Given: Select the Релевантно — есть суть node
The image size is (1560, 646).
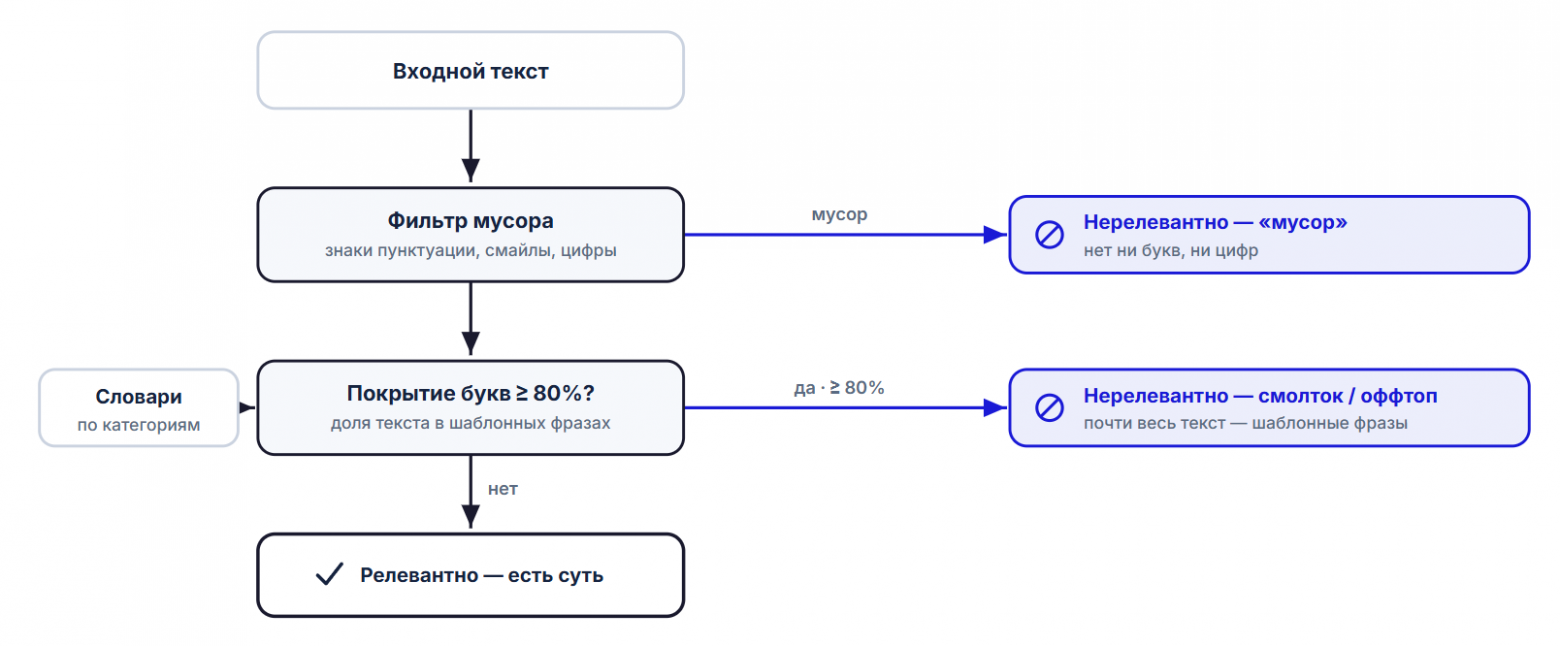Looking at the screenshot, I should tap(470, 575).
